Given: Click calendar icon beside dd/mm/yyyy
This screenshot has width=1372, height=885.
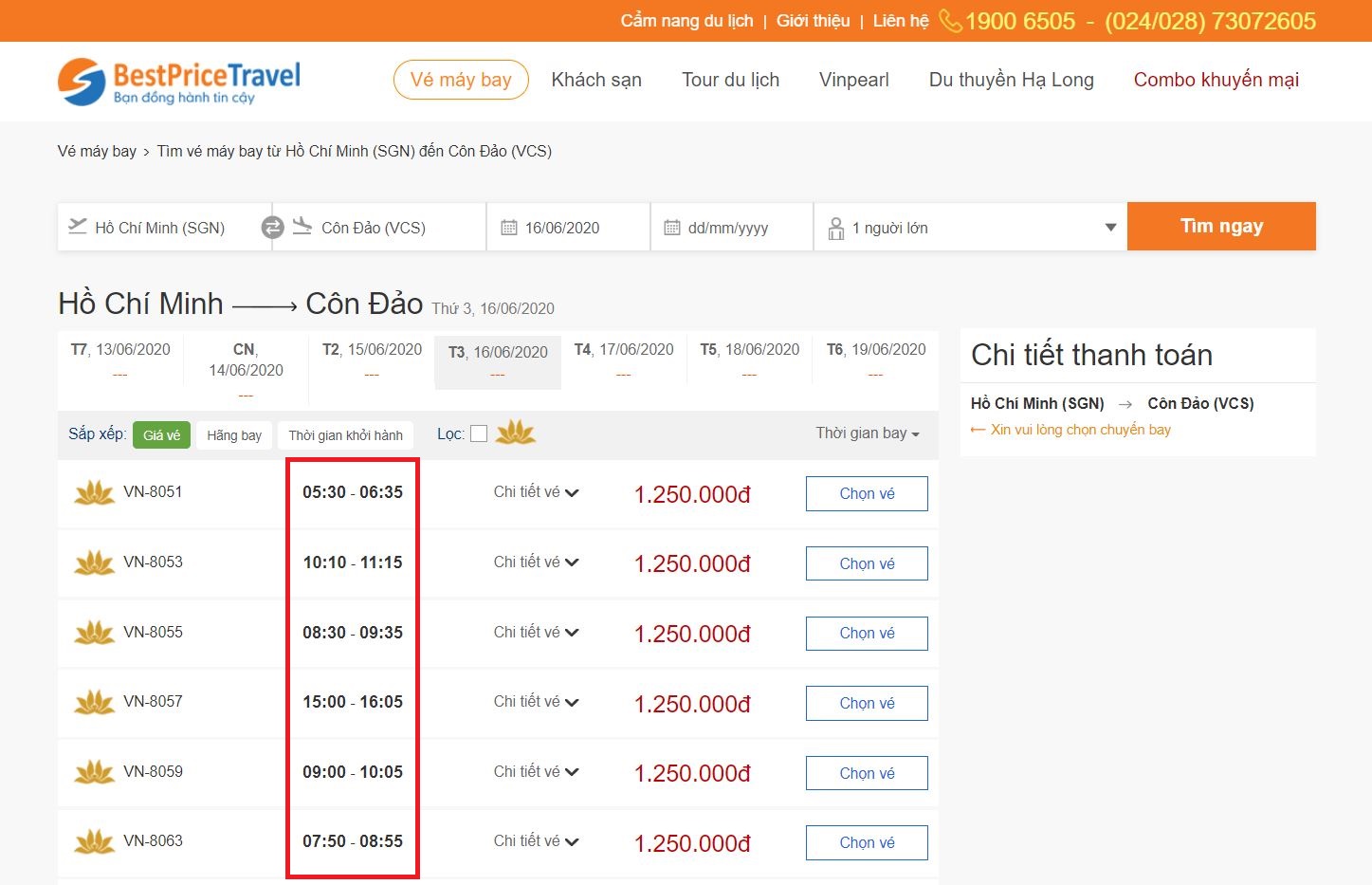Looking at the screenshot, I should coord(672,228).
